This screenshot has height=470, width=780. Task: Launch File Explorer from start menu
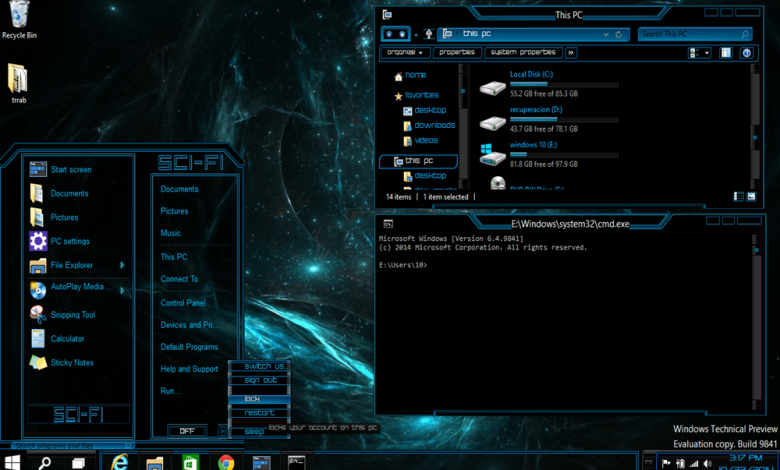pos(61,265)
